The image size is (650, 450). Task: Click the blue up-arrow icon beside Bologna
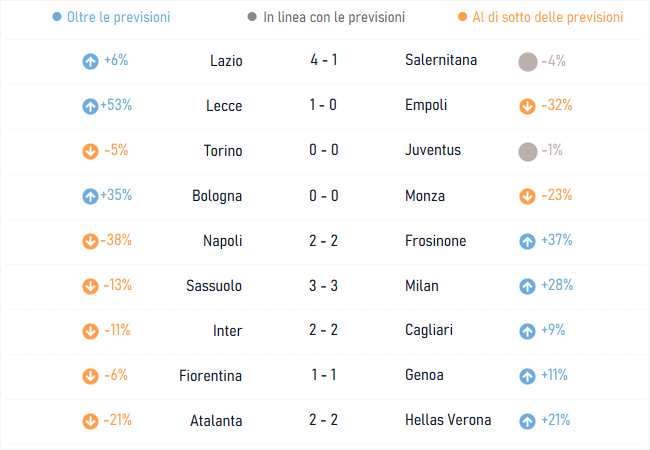click(90, 196)
